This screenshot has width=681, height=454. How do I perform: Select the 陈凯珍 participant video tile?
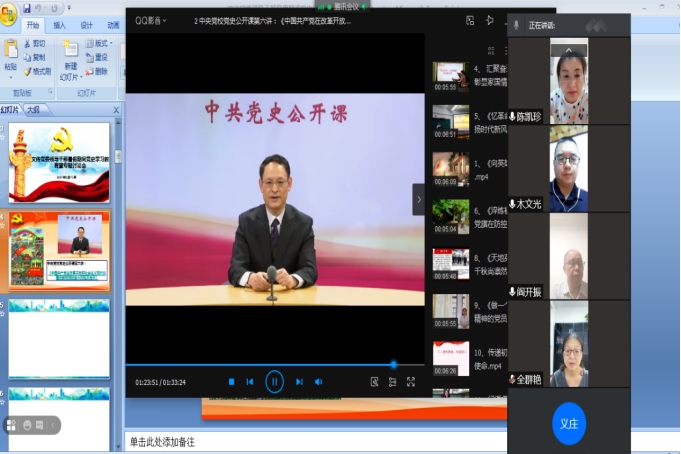coord(569,82)
